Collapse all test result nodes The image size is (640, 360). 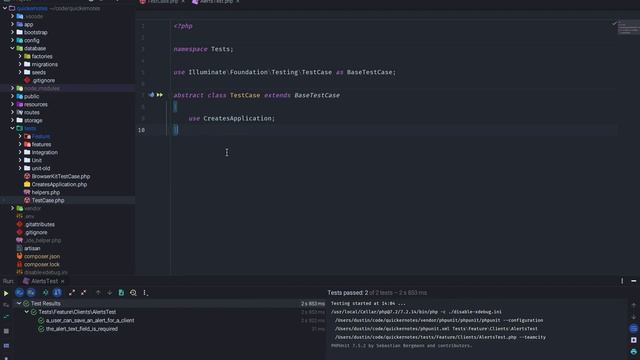coord(84,293)
